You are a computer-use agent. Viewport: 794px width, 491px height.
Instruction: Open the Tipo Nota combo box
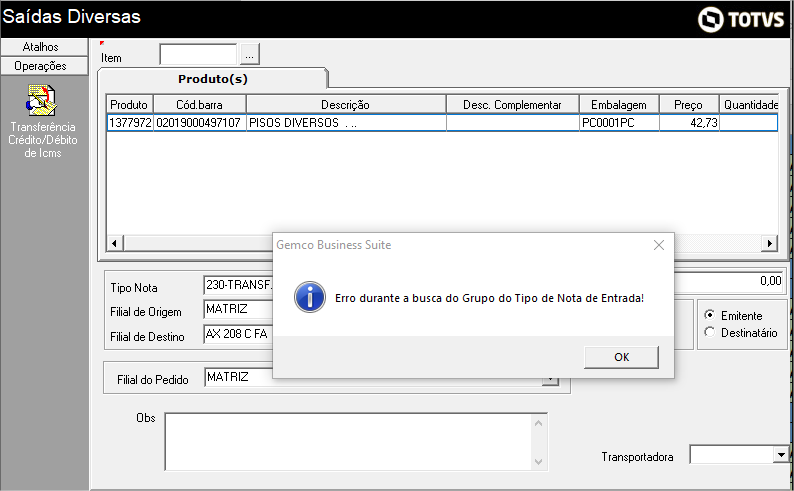pyautogui.click(x=238, y=285)
